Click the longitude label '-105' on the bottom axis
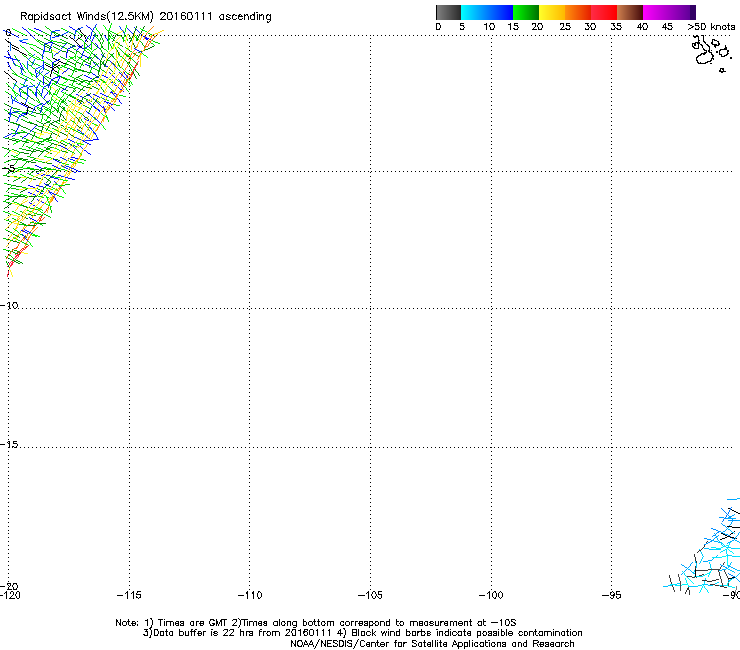 coord(370,595)
